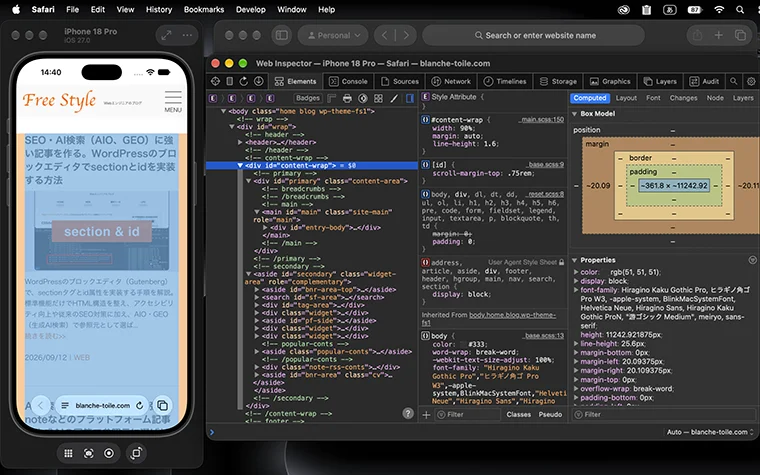Expand the div id="tag-area" node
Screen dimensions: 760x475
point(257,305)
